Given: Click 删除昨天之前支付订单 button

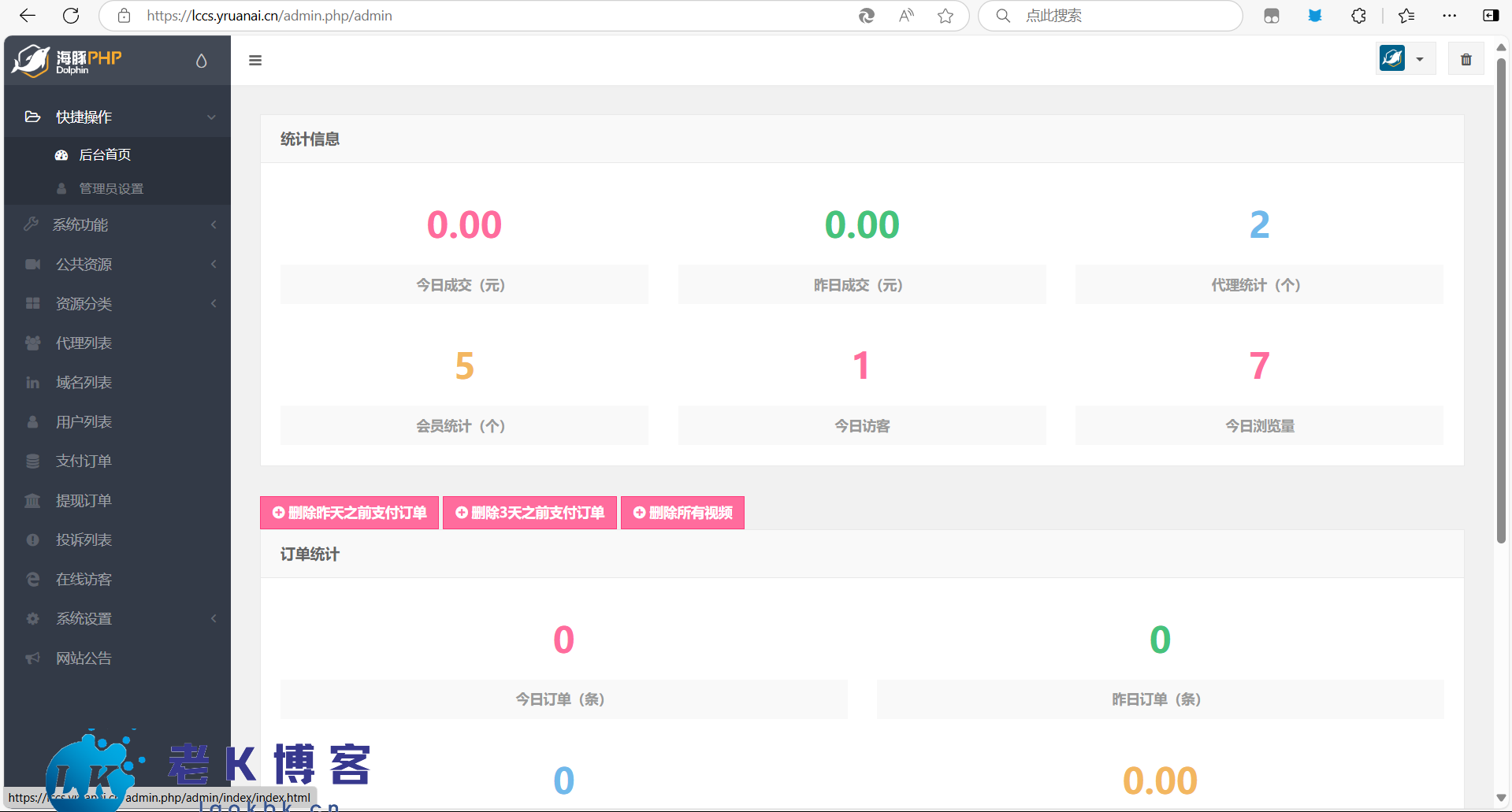Looking at the screenshot, I should point(349,514).
